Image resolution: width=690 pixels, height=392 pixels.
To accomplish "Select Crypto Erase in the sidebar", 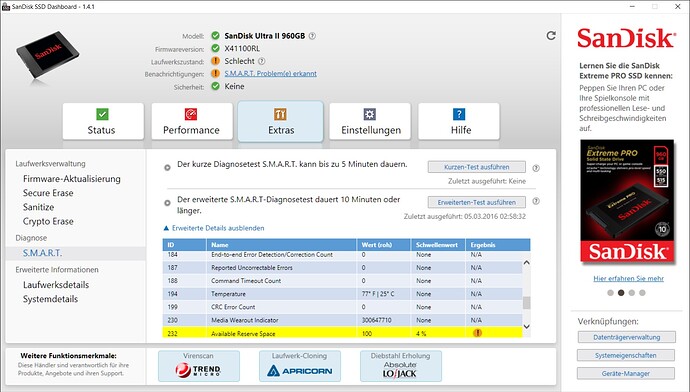I will (x=48, y=221).
